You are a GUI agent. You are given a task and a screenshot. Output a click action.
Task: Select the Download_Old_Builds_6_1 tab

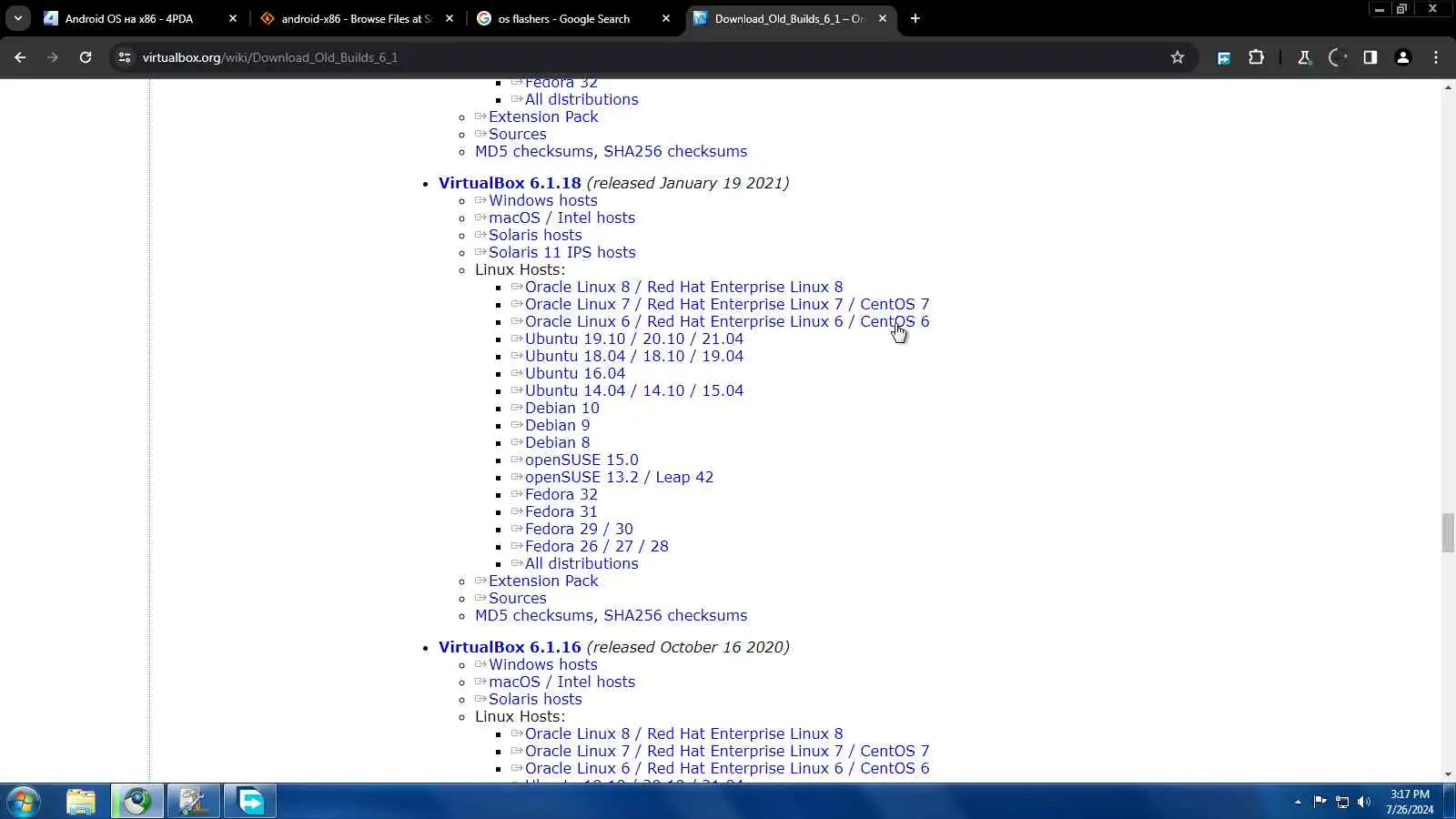point(789,18)
